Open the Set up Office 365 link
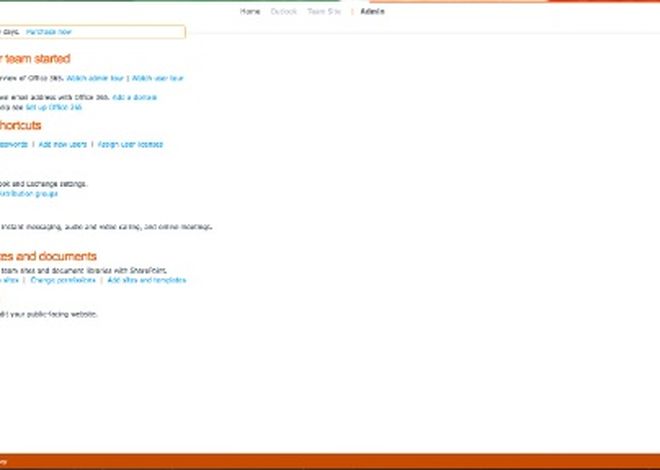Image resolution: width=660 pixels, height=470 pixels. pyautogui.click(x=53, y=107)
